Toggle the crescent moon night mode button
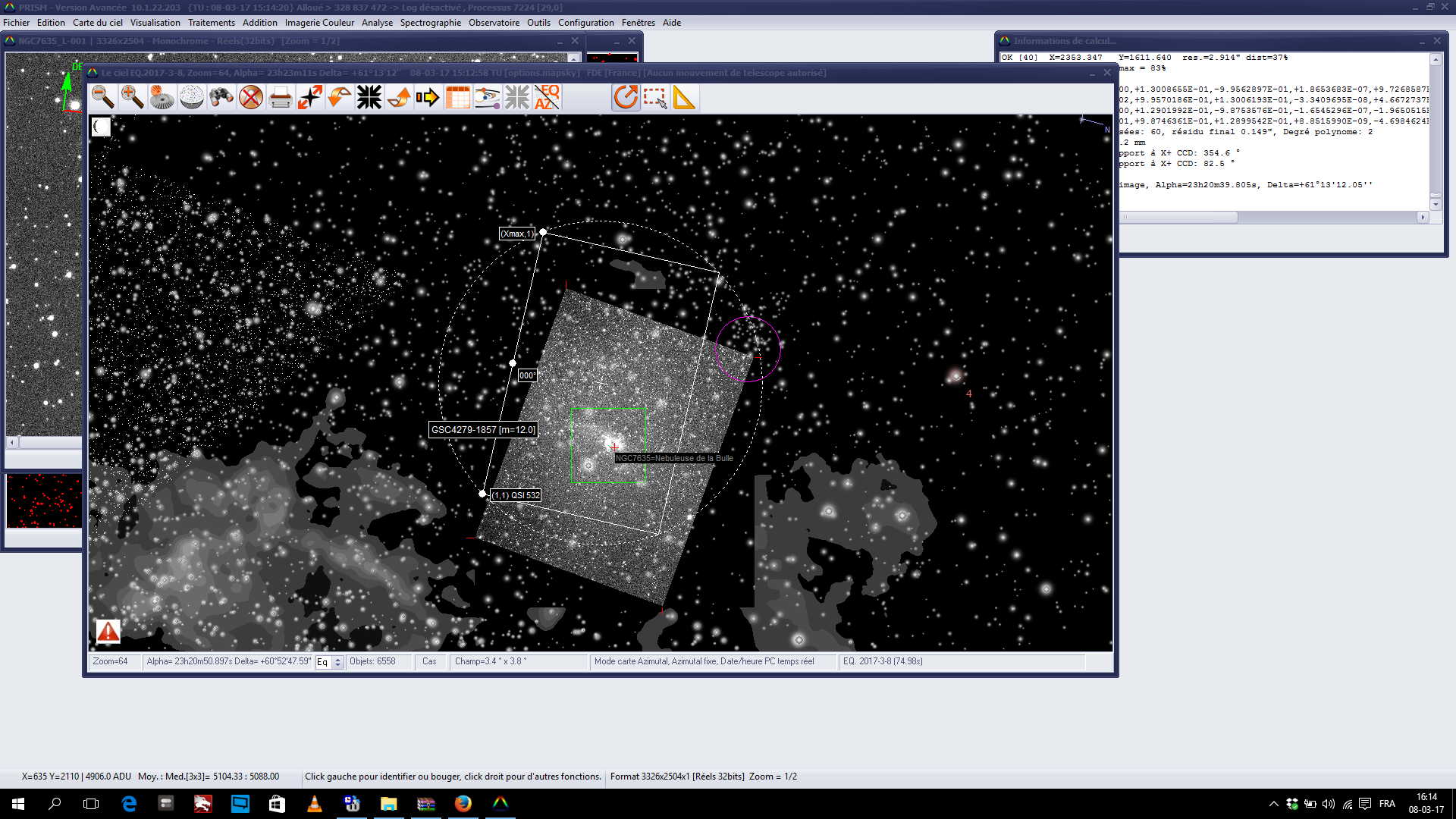The height and width of the screenshot is (819, 1456). (101, 127)
